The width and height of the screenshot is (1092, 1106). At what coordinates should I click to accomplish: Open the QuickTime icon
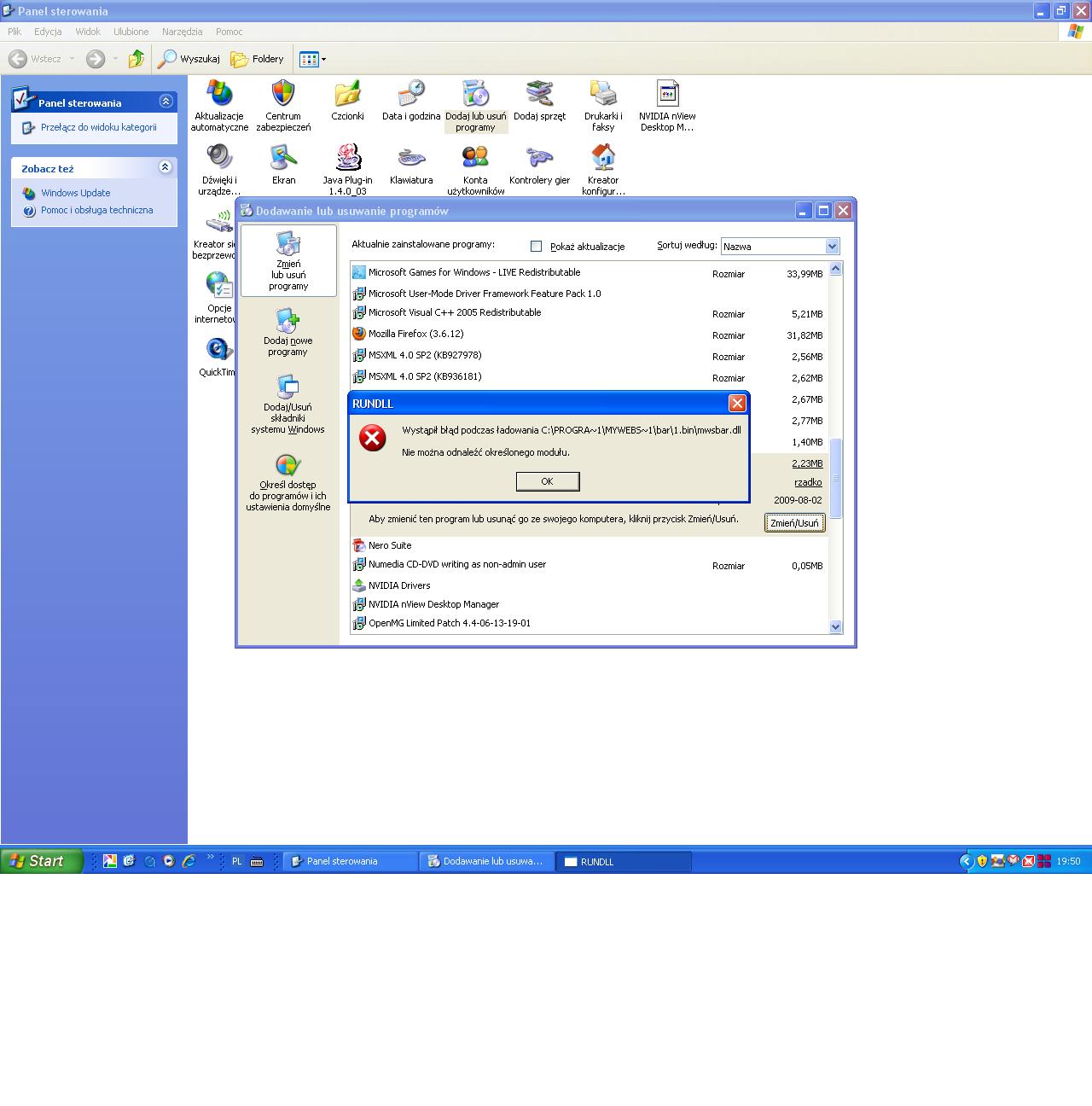click(x=218, y=357)
